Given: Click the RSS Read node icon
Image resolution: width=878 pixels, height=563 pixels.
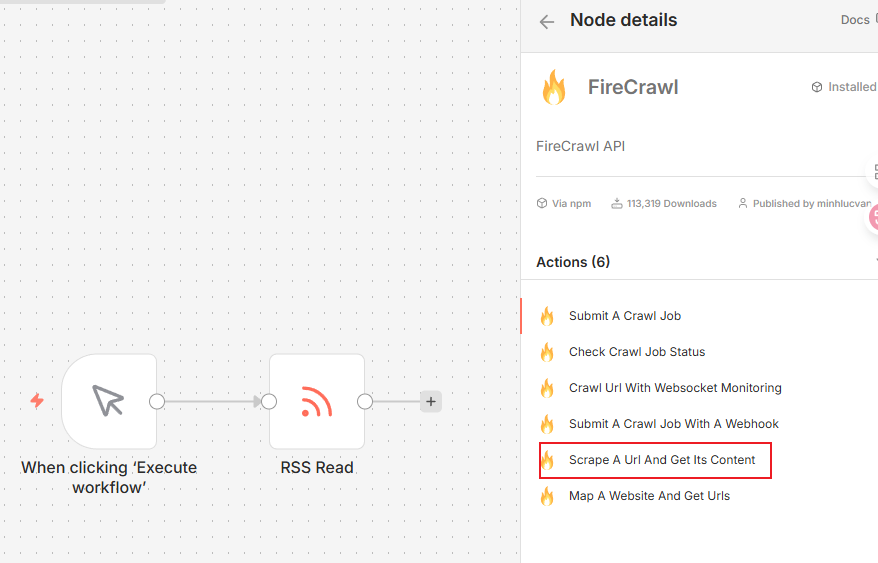Looking at the screenshot, I should (316, 402).
